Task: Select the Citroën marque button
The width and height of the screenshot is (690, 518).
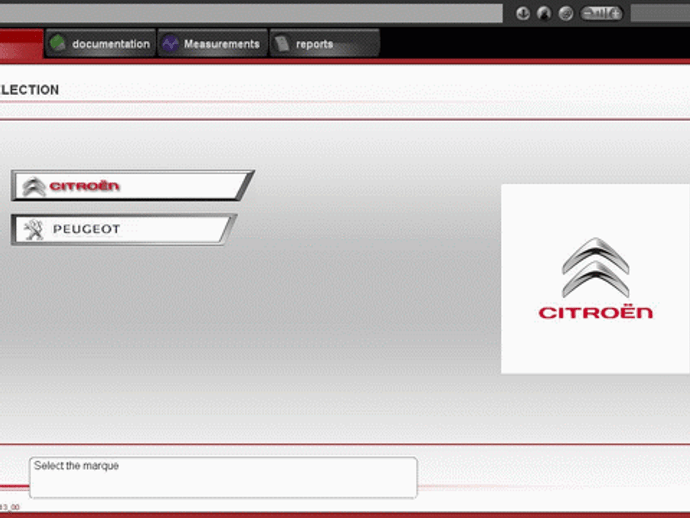Action: (132, 185)
